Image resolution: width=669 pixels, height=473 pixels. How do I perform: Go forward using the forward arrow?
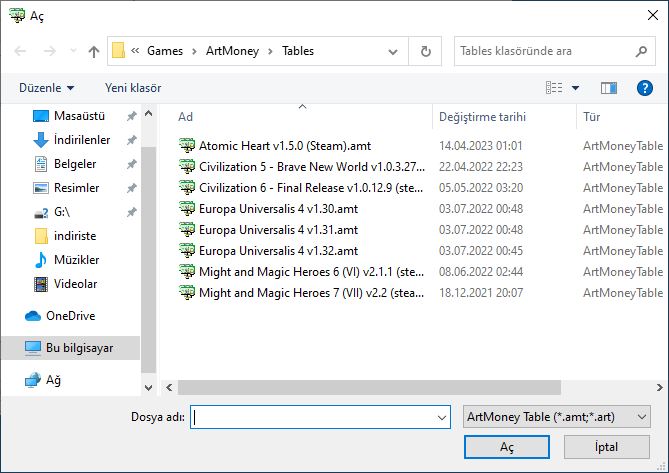coord(50,51)
